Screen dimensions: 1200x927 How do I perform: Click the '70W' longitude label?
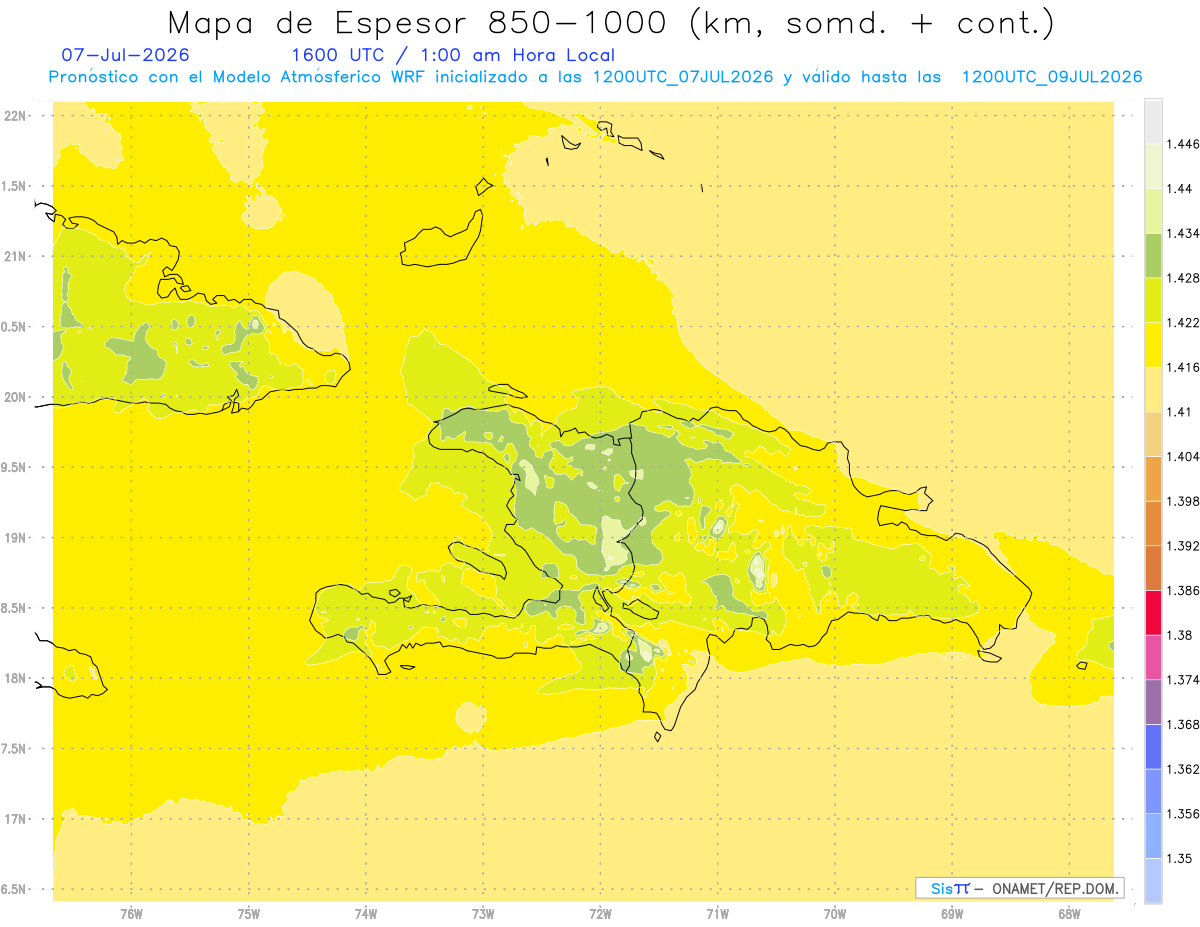pyautogui.click(x=834, y=914)
